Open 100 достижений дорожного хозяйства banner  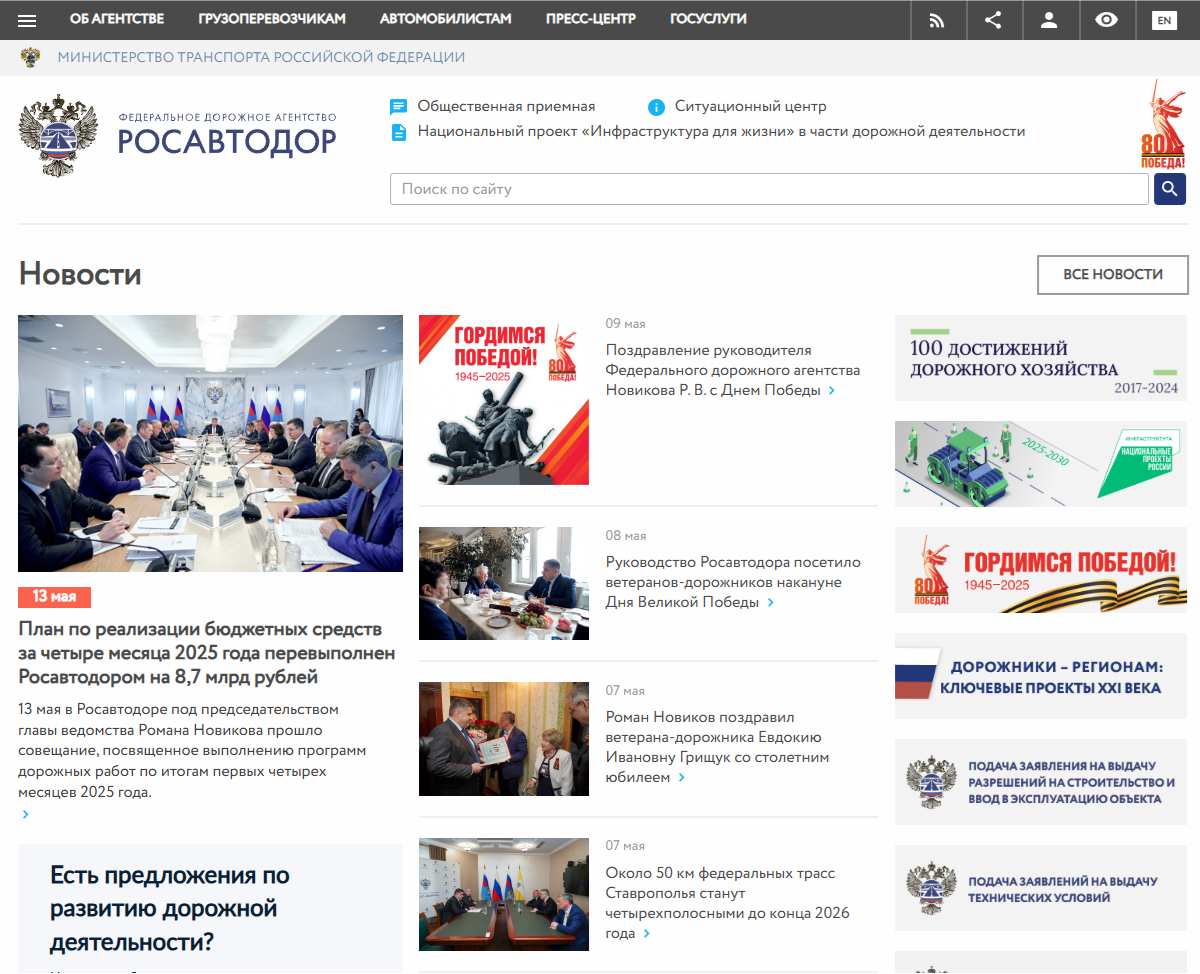1041,358
